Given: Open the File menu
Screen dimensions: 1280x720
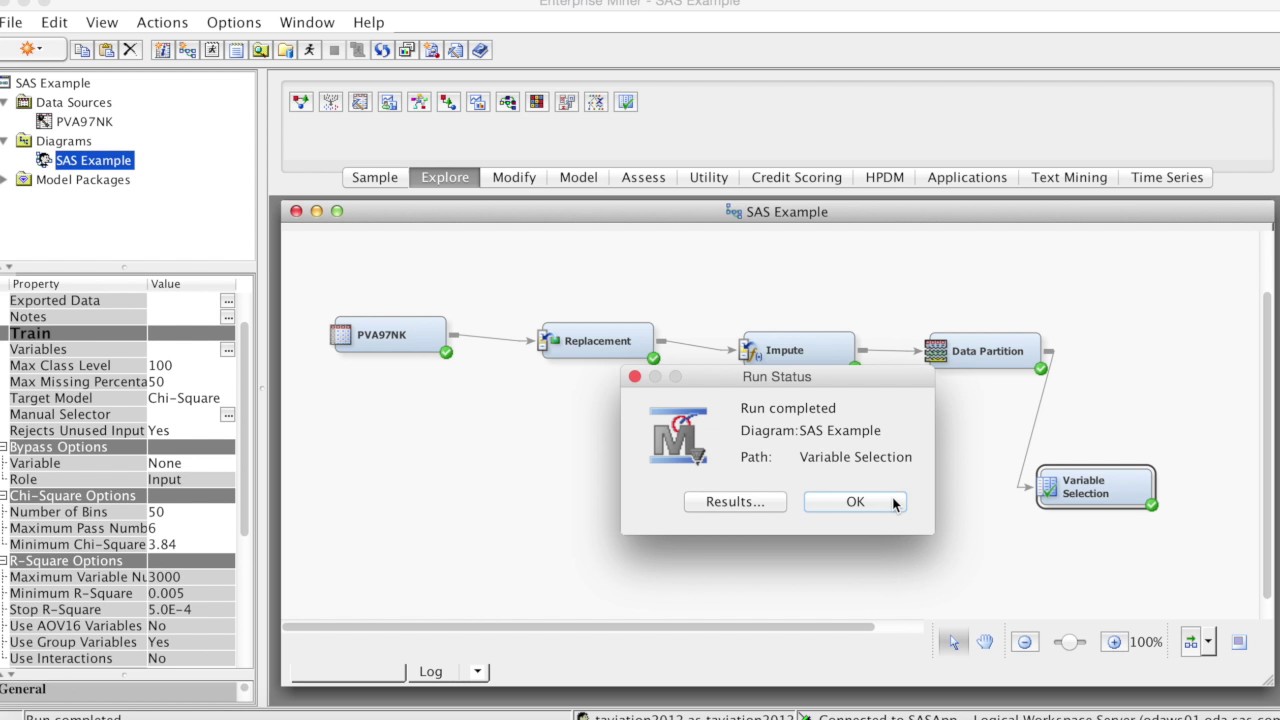Looking at the screenshot, I should tap(11, 22).
